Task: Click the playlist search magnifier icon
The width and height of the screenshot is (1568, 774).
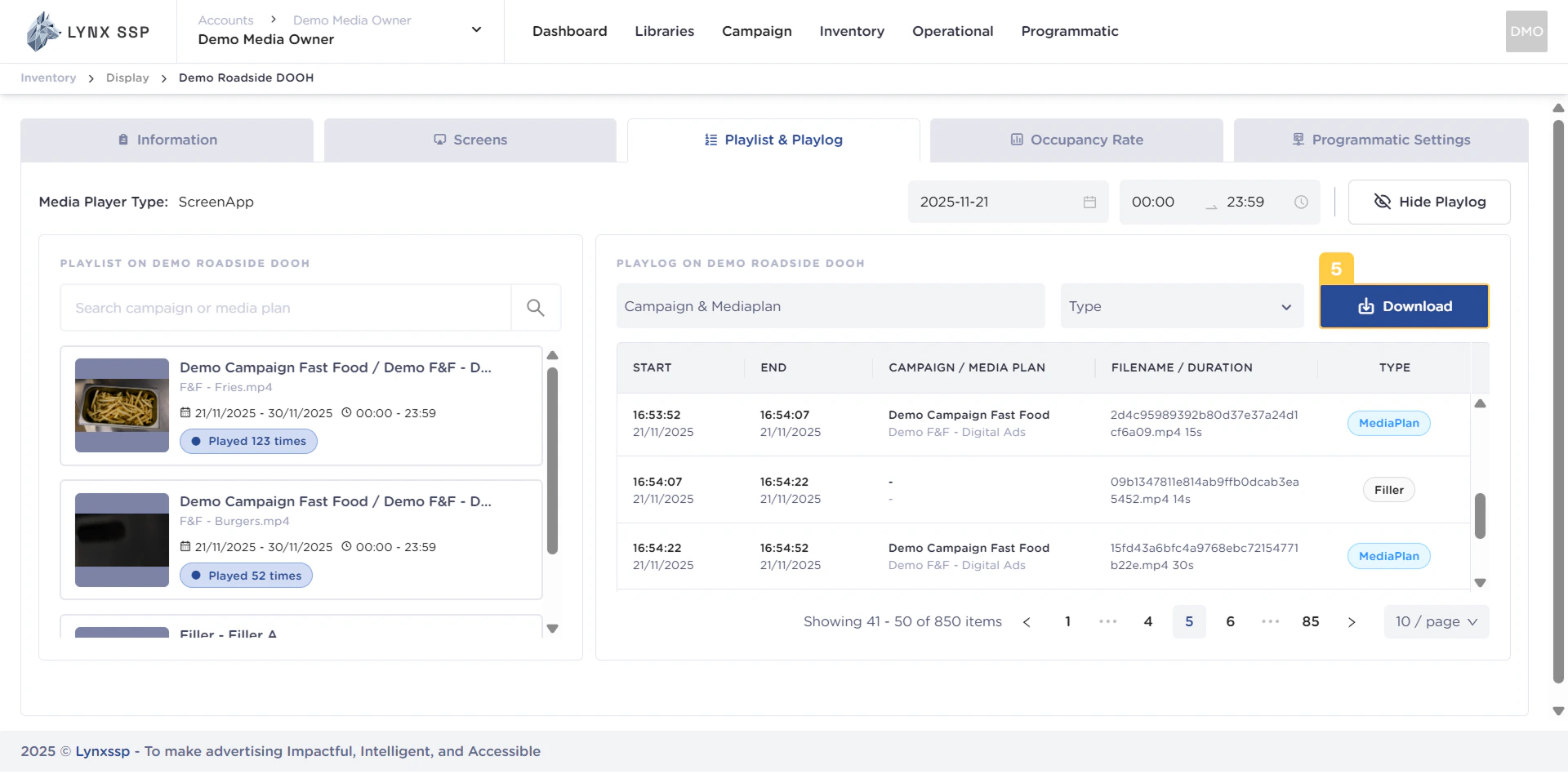Action: [536, 308]
